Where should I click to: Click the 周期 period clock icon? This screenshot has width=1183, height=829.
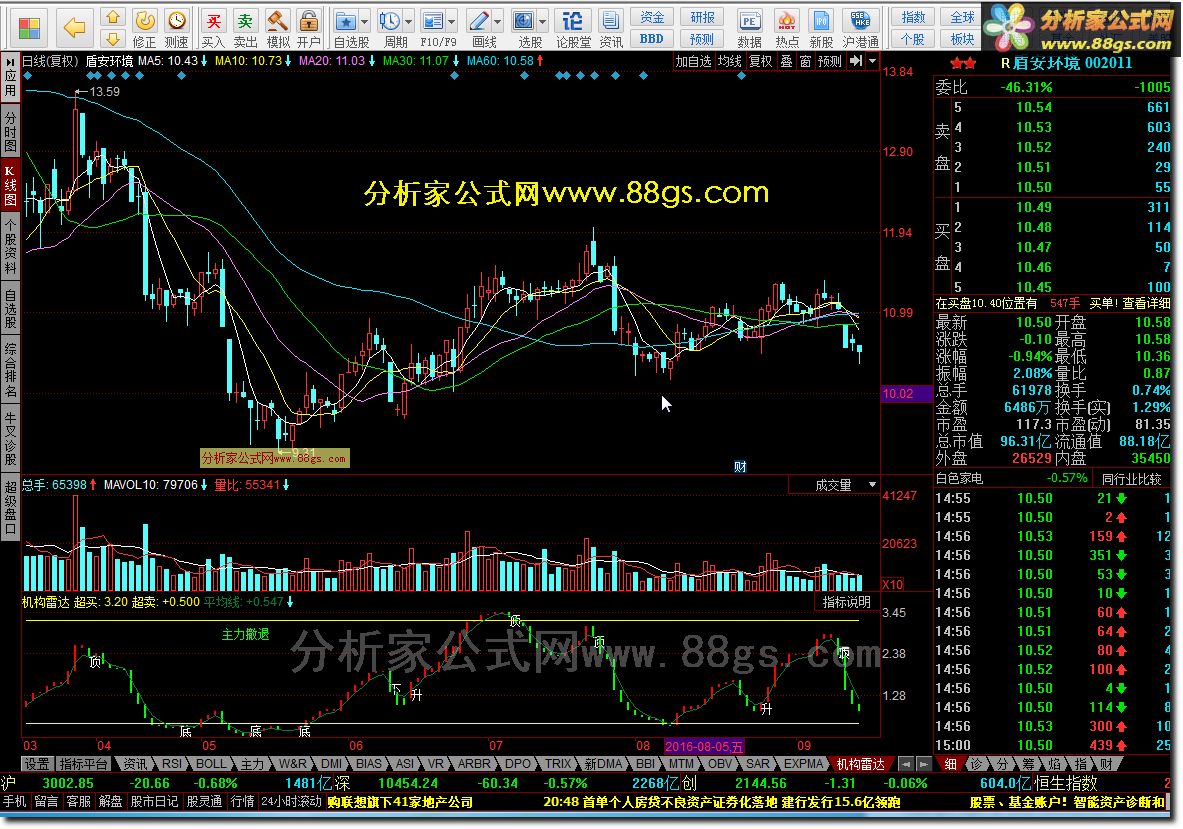pos(389,20)
